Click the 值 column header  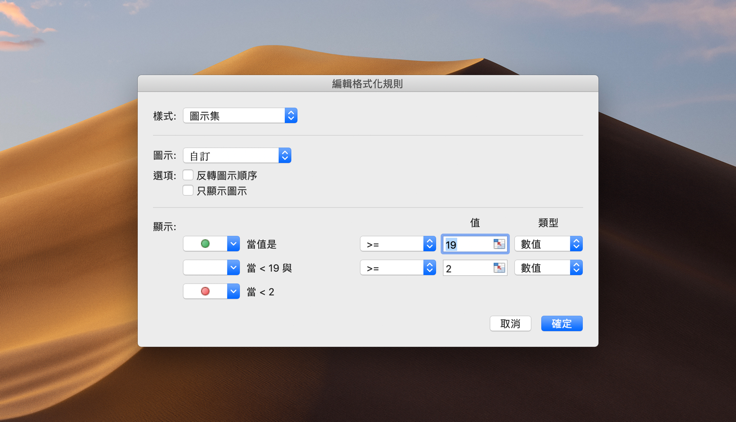tap(475, 223)
